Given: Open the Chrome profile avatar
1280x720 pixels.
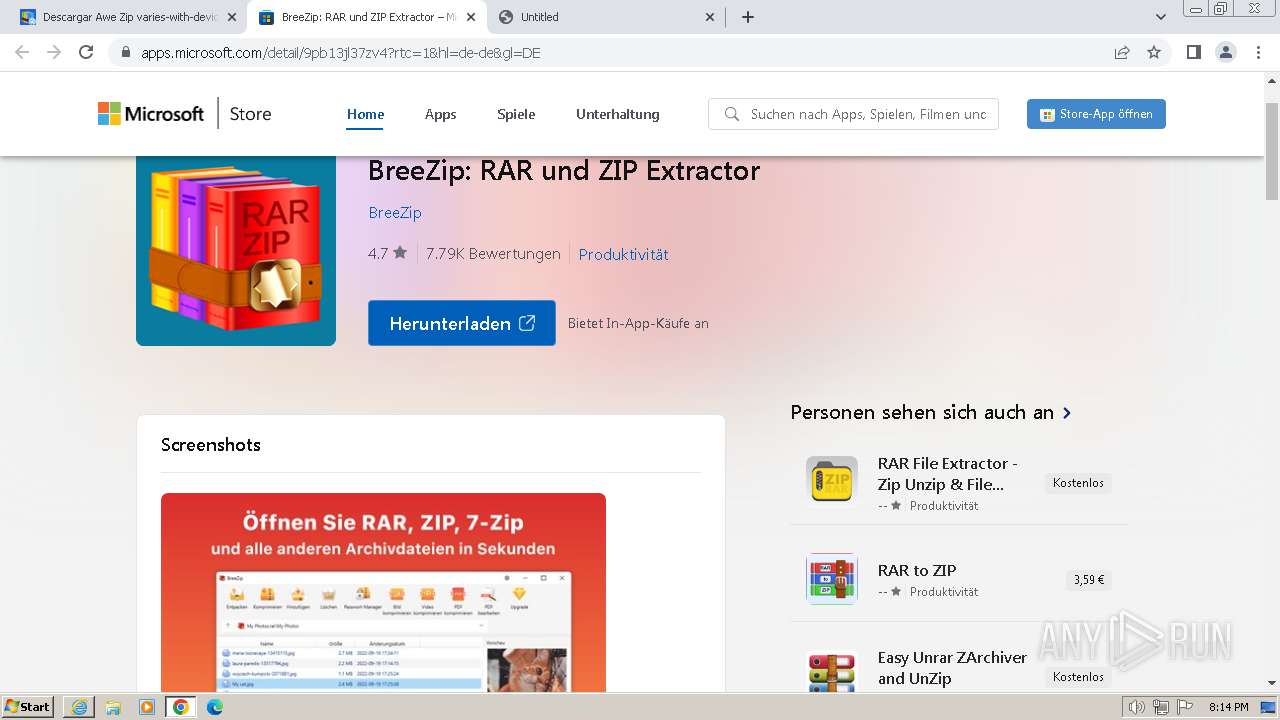Looking at the screenshot, I should 1225,52.
